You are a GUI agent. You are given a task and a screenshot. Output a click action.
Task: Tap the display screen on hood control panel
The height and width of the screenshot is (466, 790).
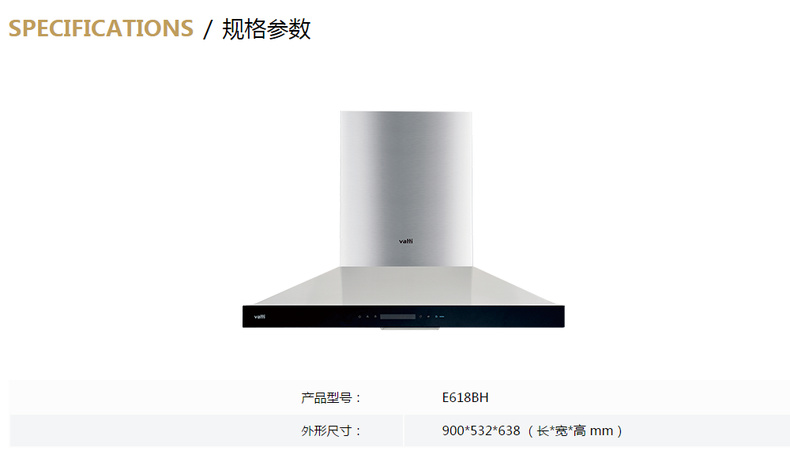pyautogui.click(x=398, y=316)
